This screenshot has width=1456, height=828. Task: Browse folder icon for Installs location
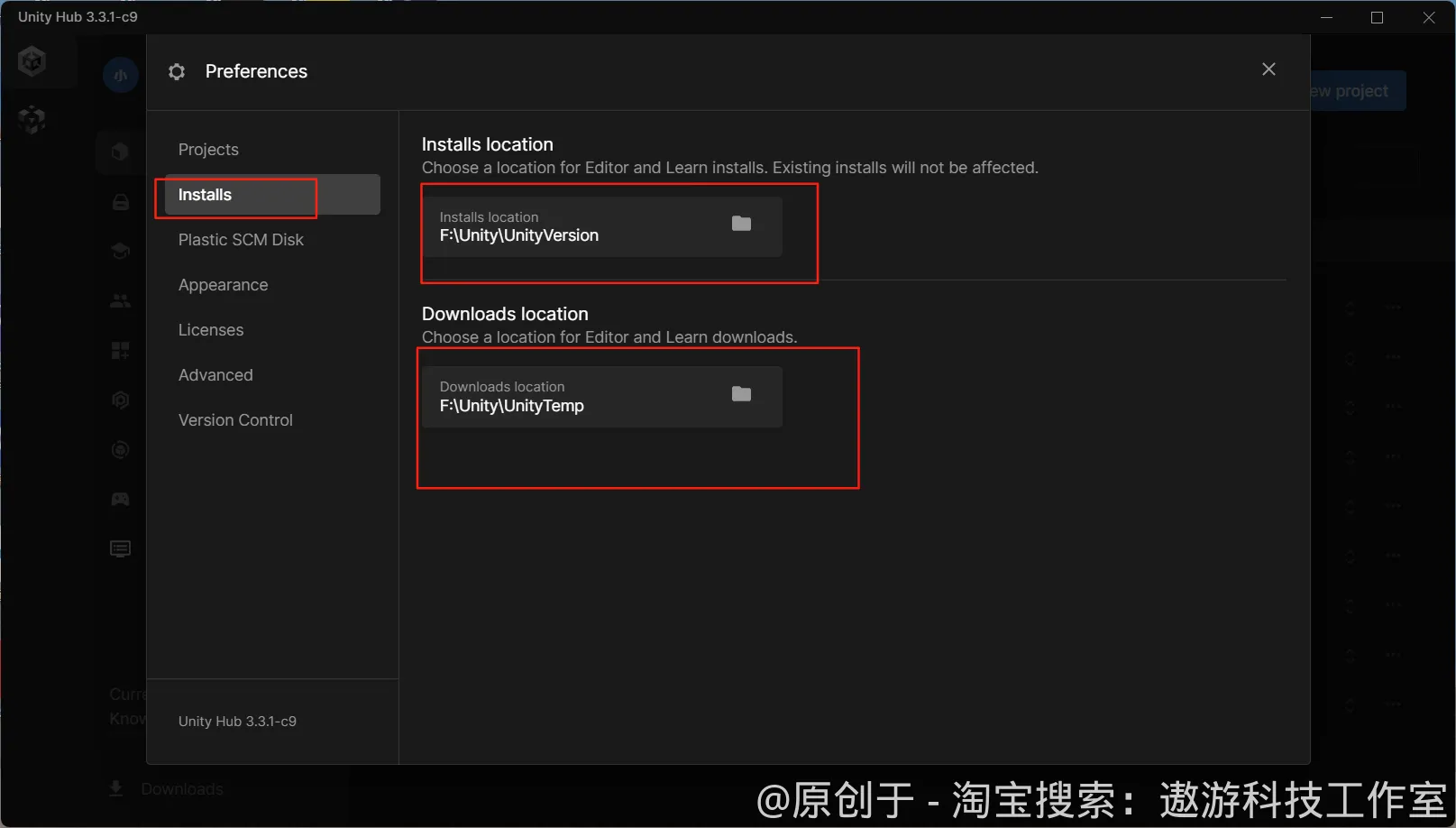pos(741,224)
